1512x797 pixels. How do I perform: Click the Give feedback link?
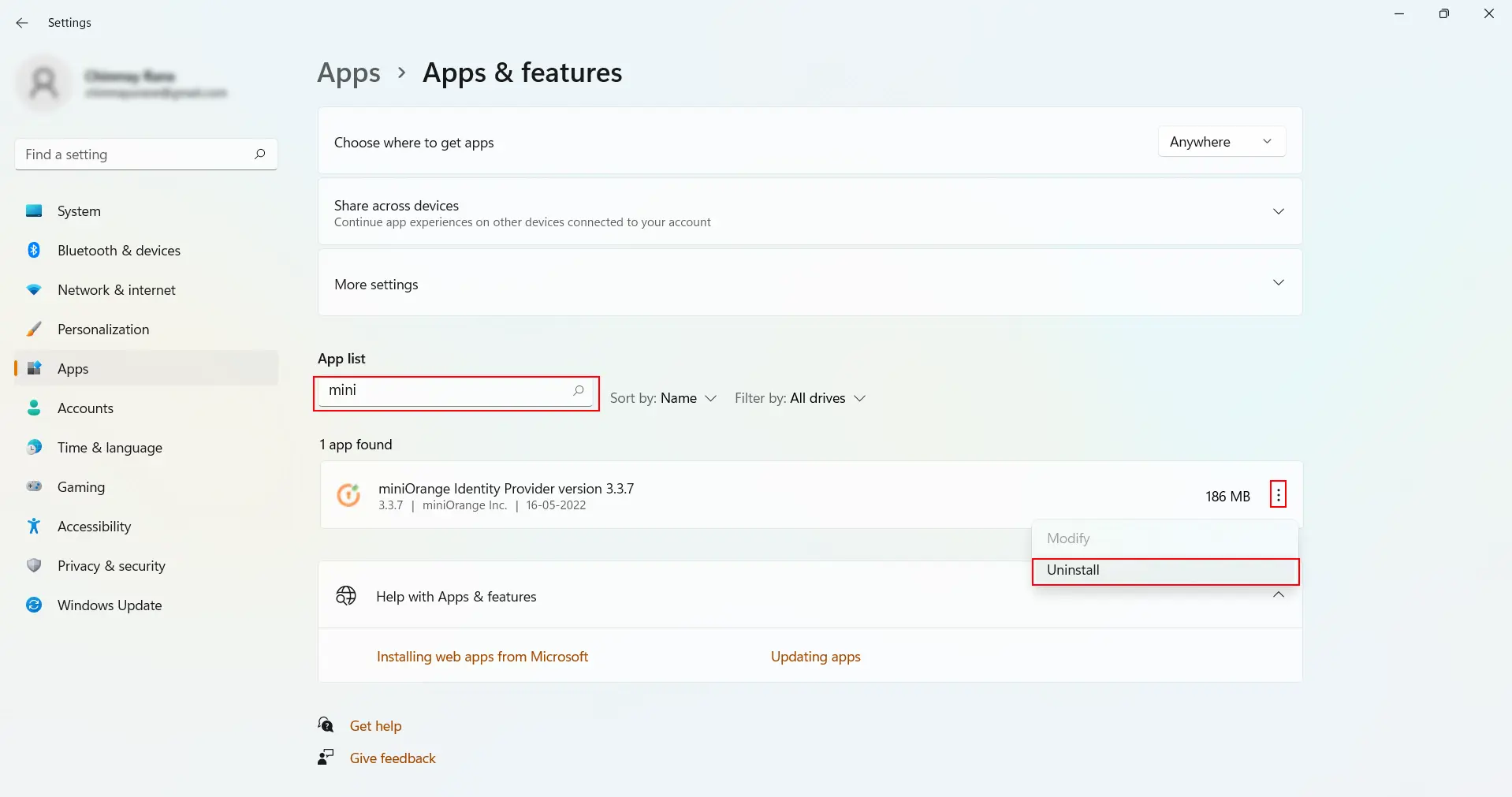393,758
